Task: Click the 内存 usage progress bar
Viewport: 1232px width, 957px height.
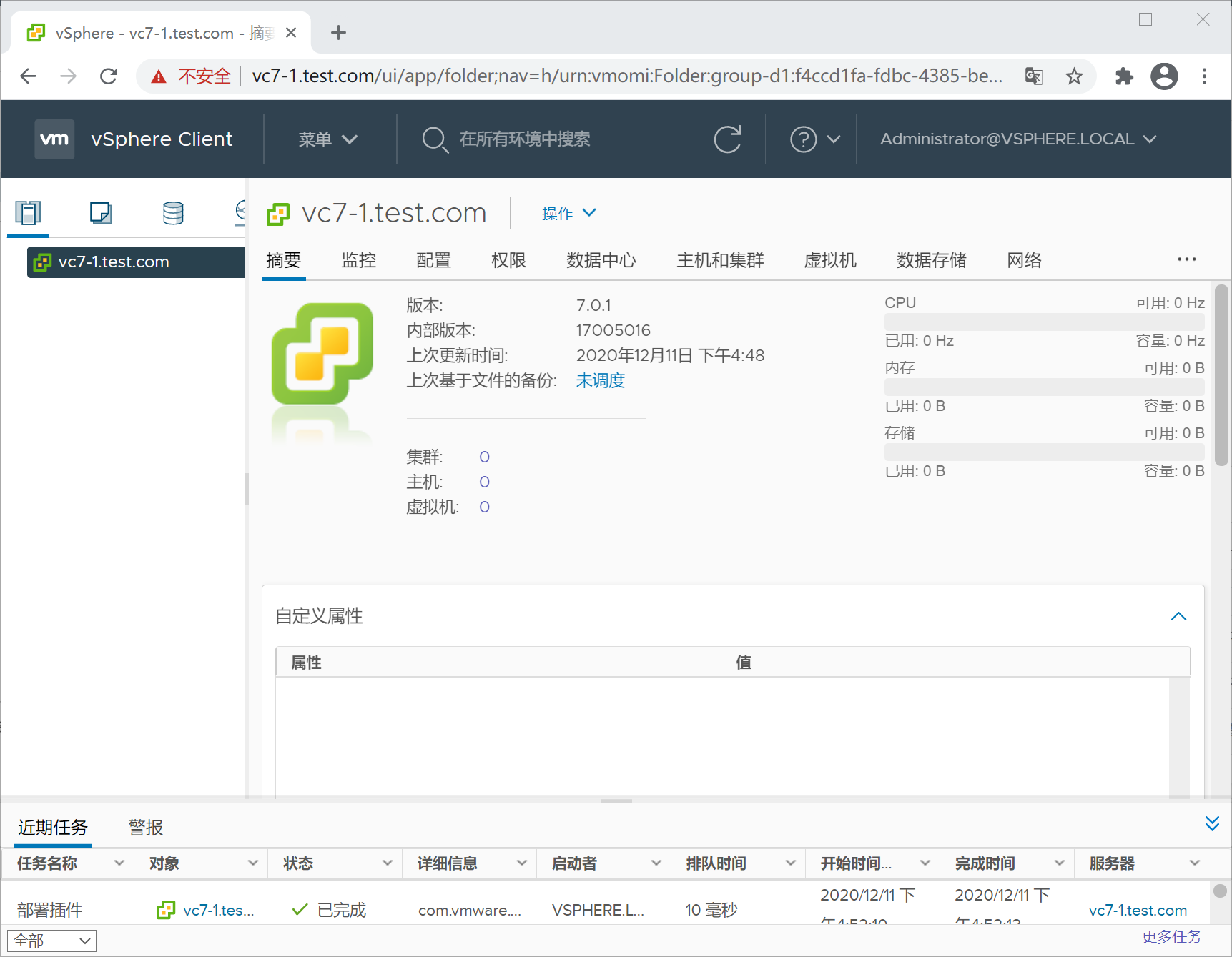Action: tap(1045, 387)
